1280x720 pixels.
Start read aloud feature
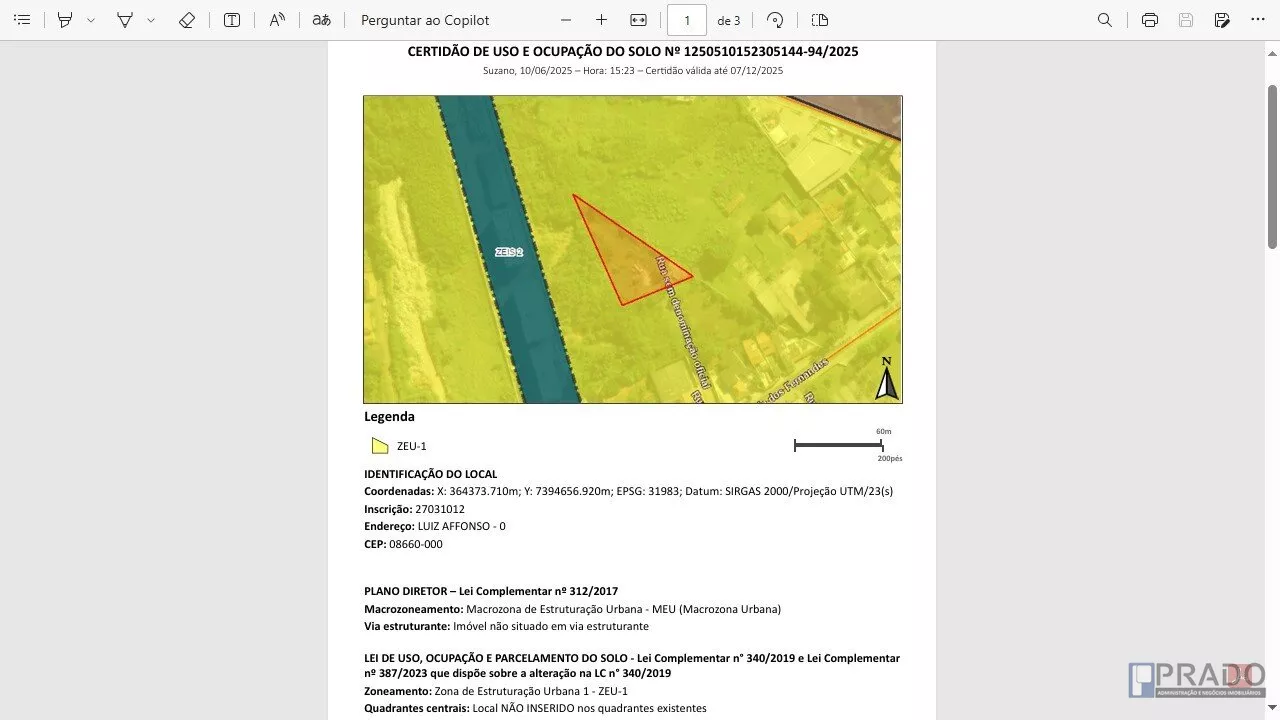[x=277, y=20]
